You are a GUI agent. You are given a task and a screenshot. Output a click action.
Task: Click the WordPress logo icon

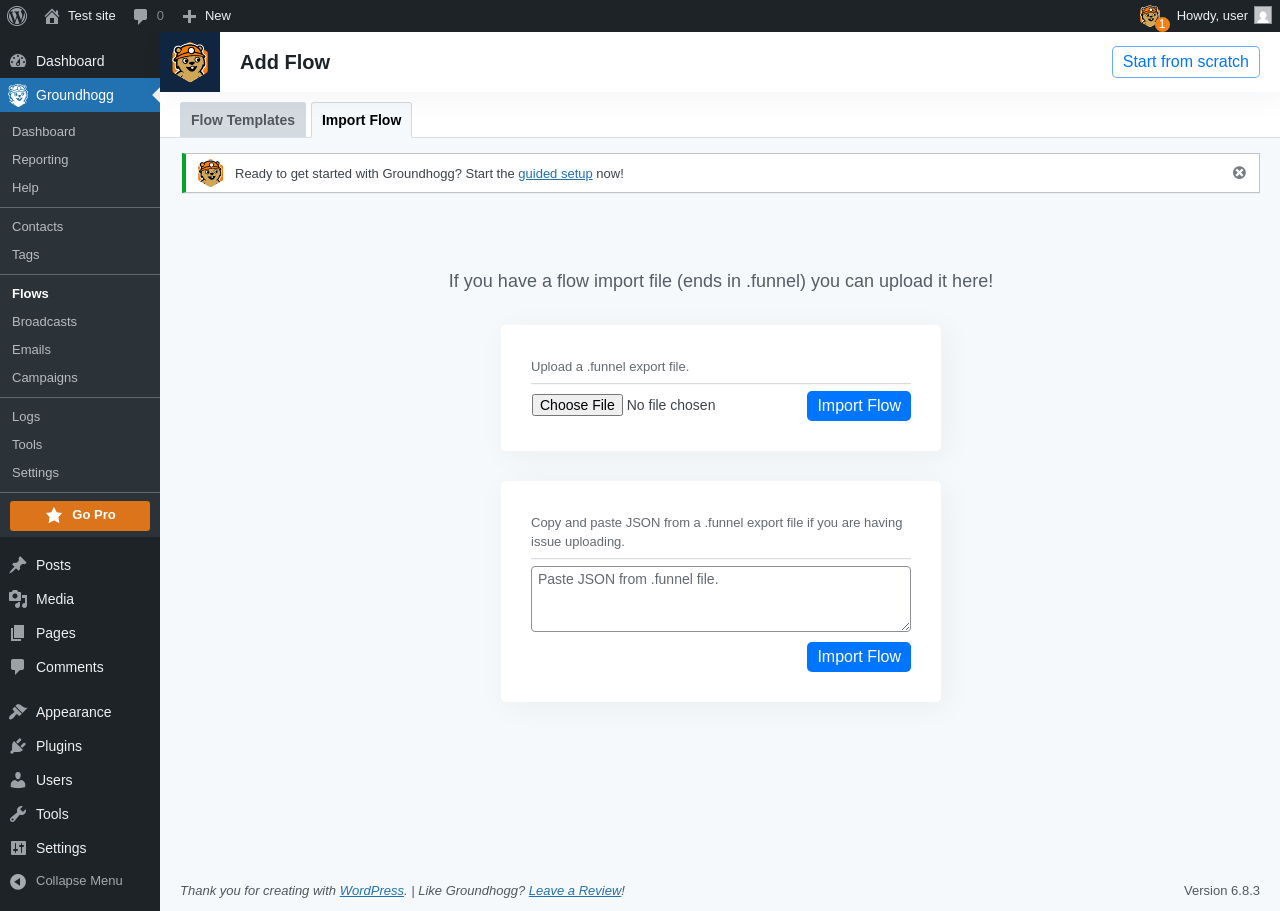click(x=17, y=16)
